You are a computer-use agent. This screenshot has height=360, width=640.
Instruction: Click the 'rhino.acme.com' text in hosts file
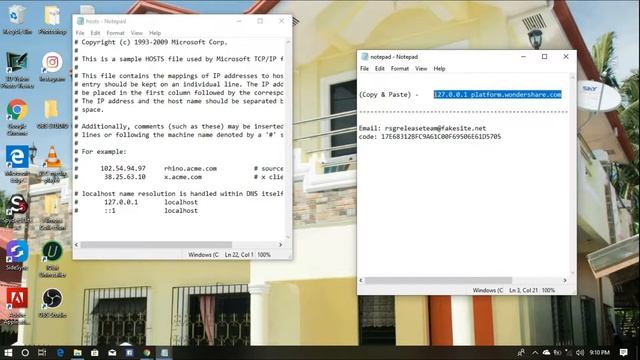[x=190, y=168]
